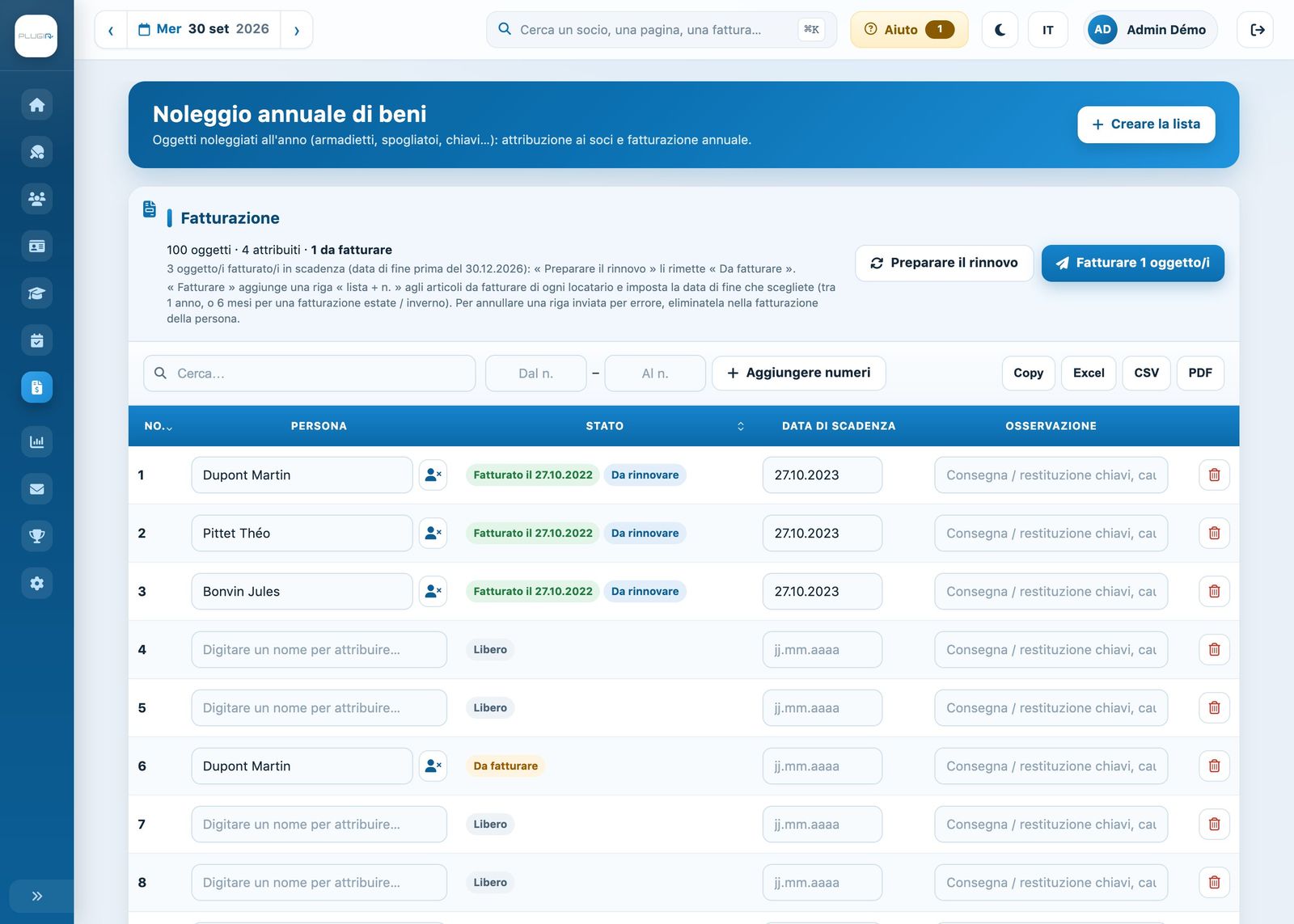Sort by the STATO column header arrows

click(x=740, y=426)
